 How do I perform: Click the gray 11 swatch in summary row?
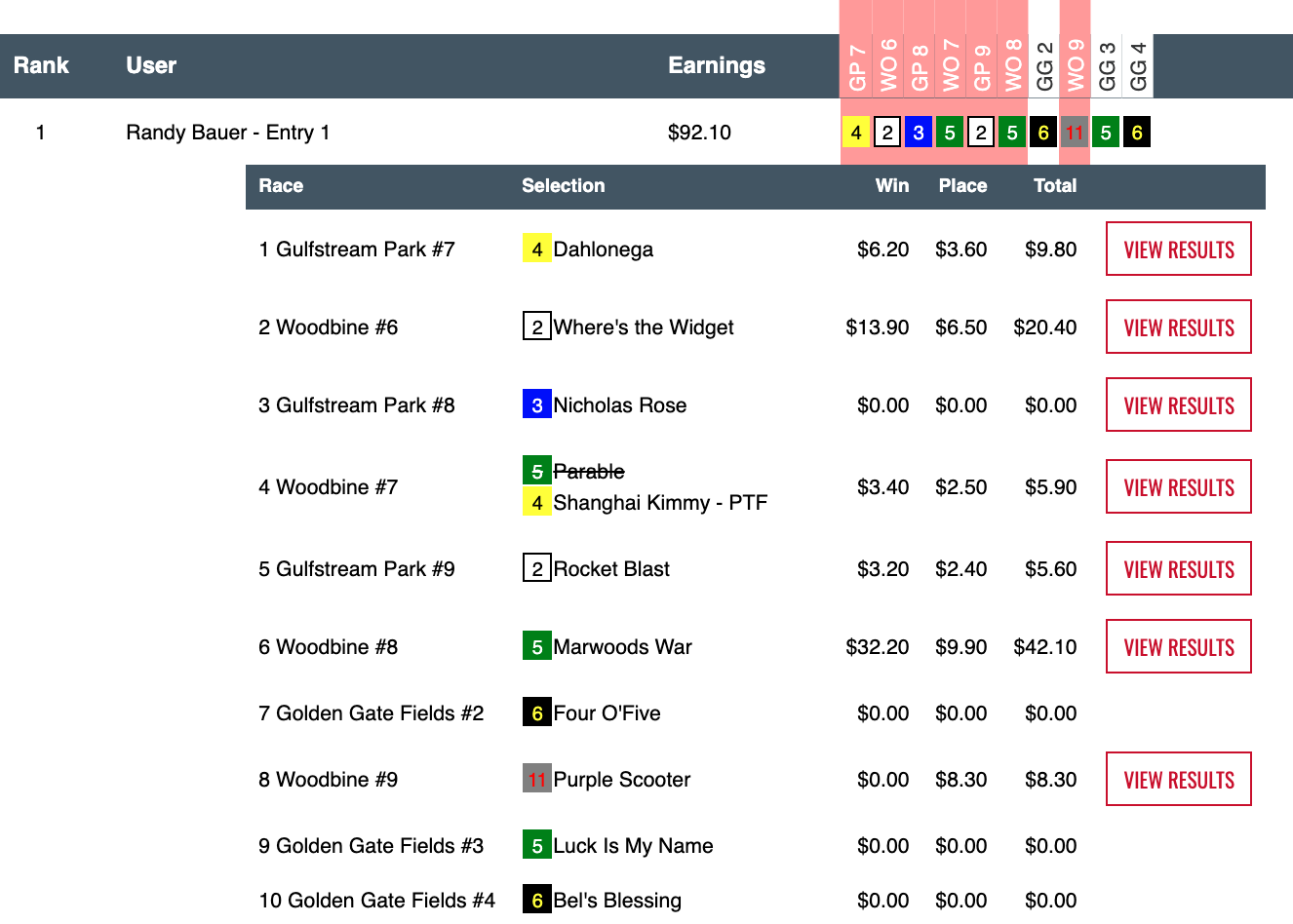(1075, 133)
